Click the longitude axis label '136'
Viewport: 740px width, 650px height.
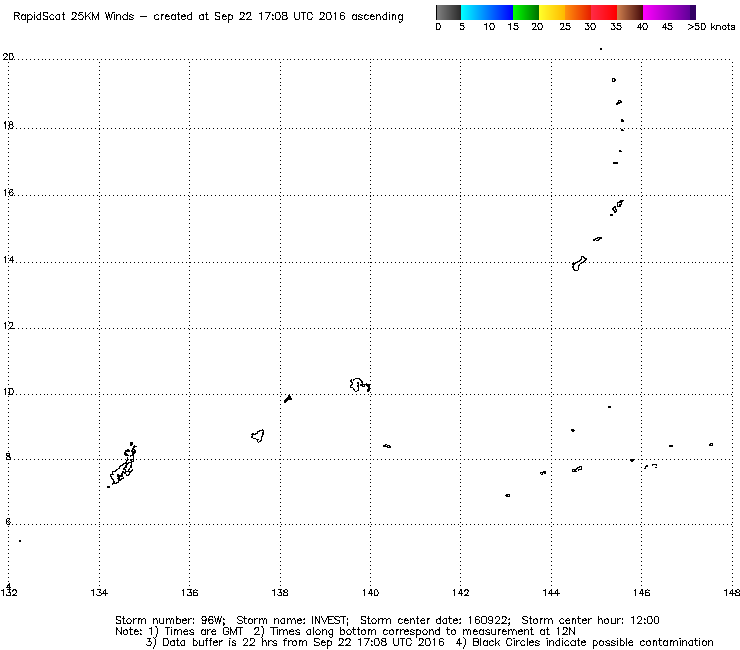coord(189,592)
